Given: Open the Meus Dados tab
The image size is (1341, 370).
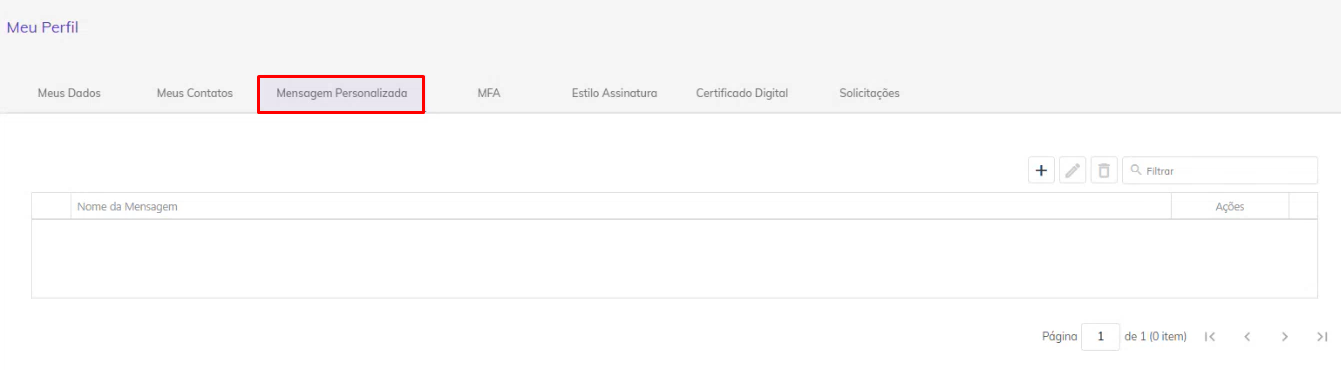Looking at the screenshot, I should coord(69,93).
